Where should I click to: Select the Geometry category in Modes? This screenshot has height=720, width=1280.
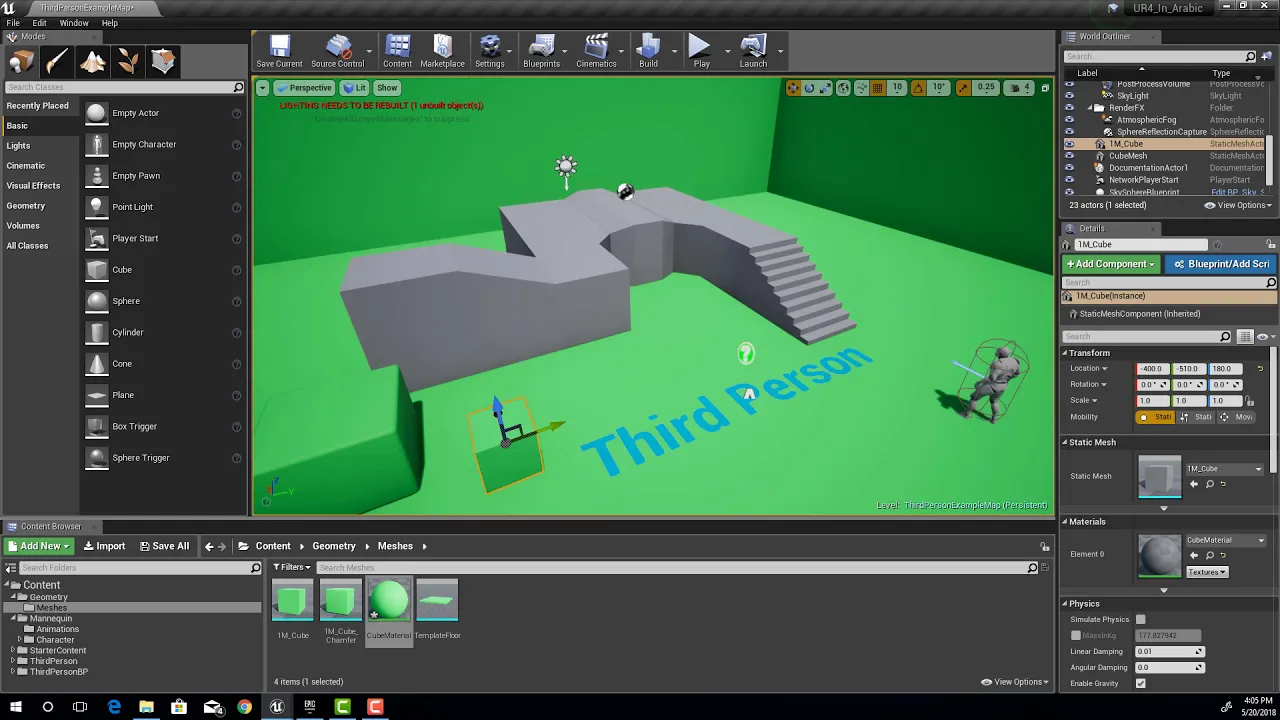click(25, 206)
